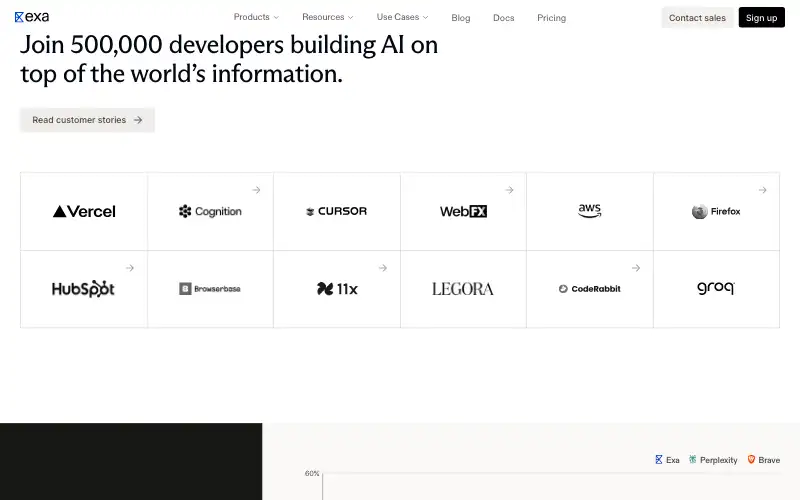This screenshot has width=800, height=500.
Task: Click the Cognition logo
Action: coord(210,211)
